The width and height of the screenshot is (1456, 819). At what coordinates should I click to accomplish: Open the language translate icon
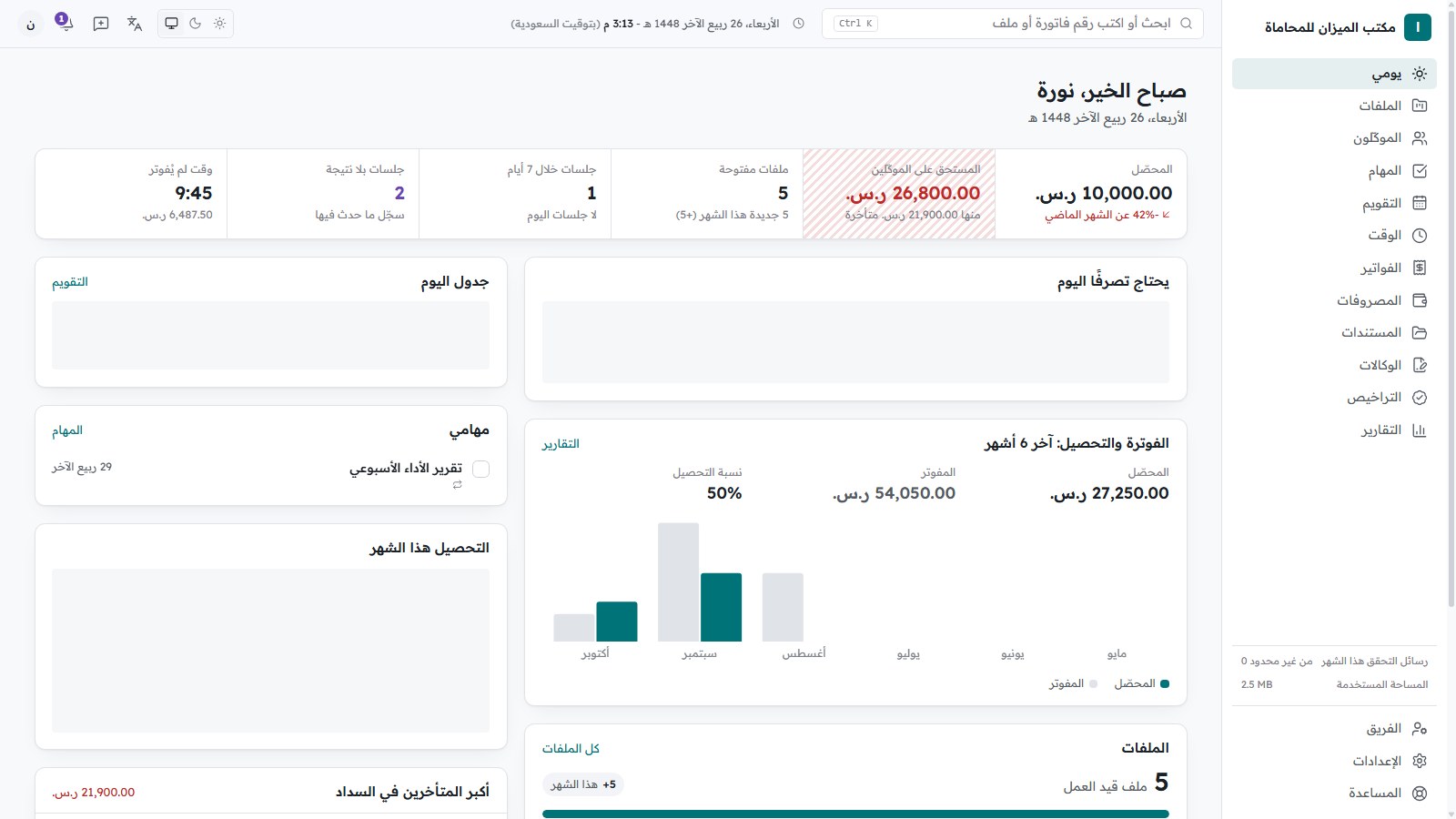pyautogui.click(x=135, y=24)
